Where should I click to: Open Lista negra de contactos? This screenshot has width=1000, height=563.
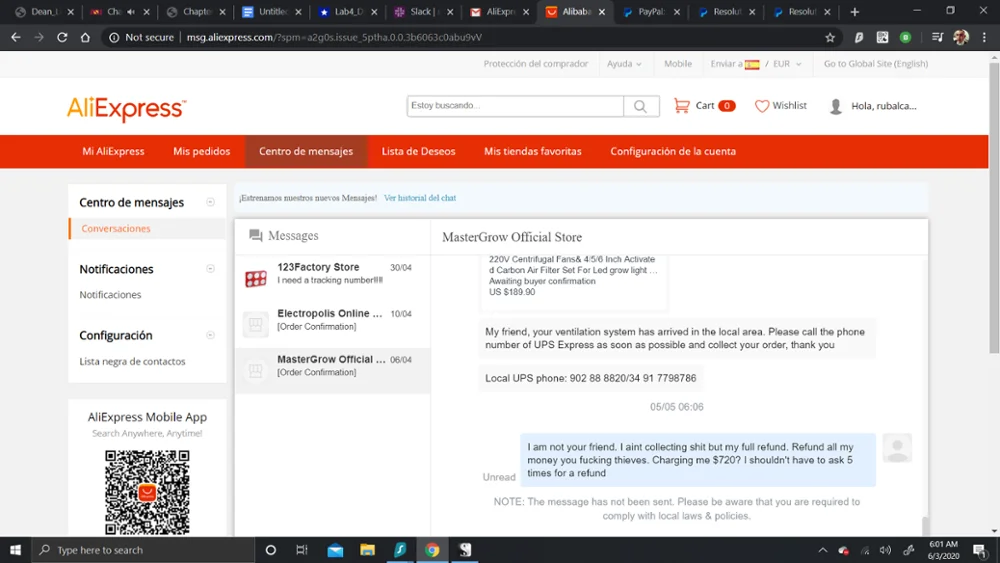(x=132, y=362)
